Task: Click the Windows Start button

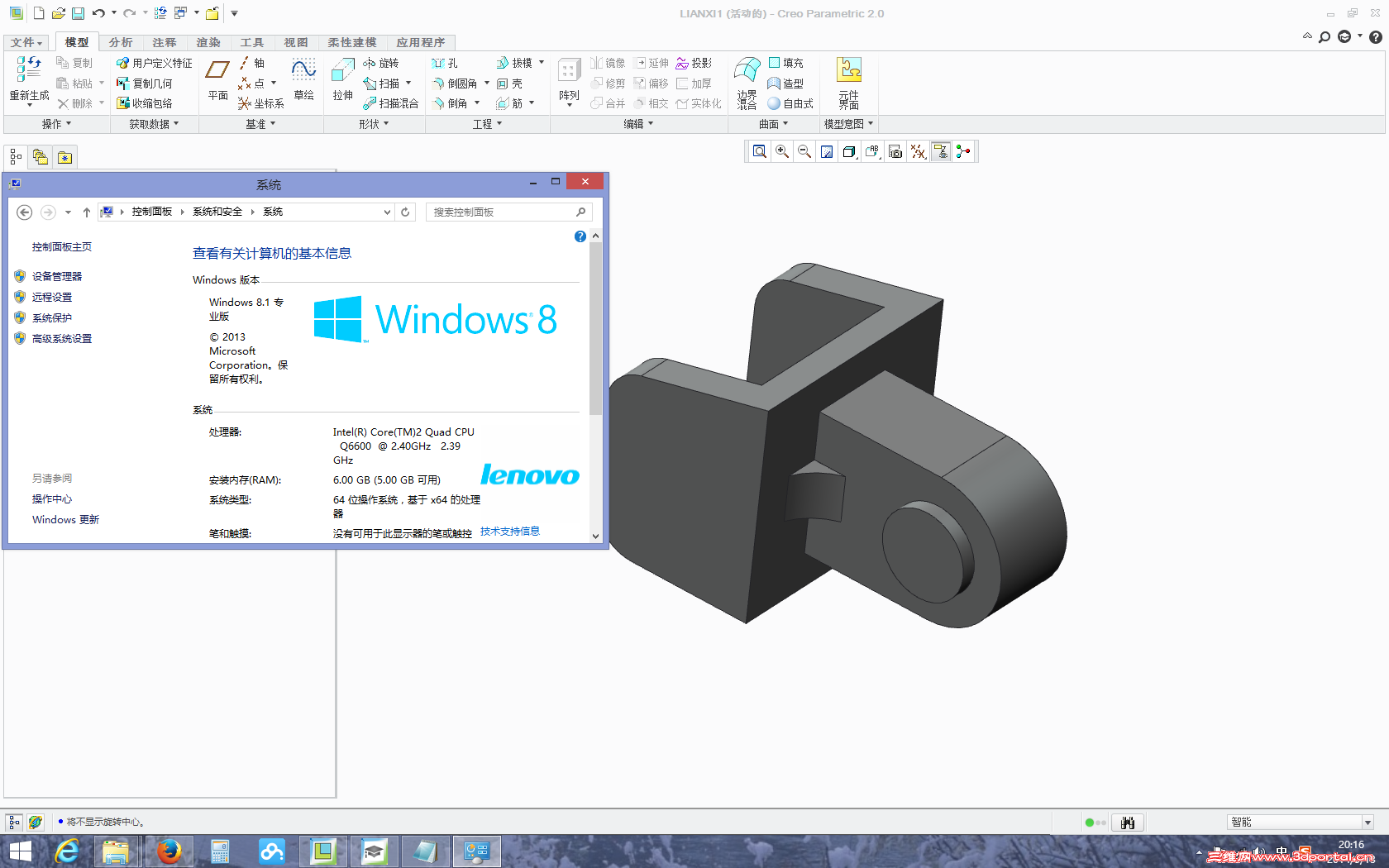Action: pos(20,851)
